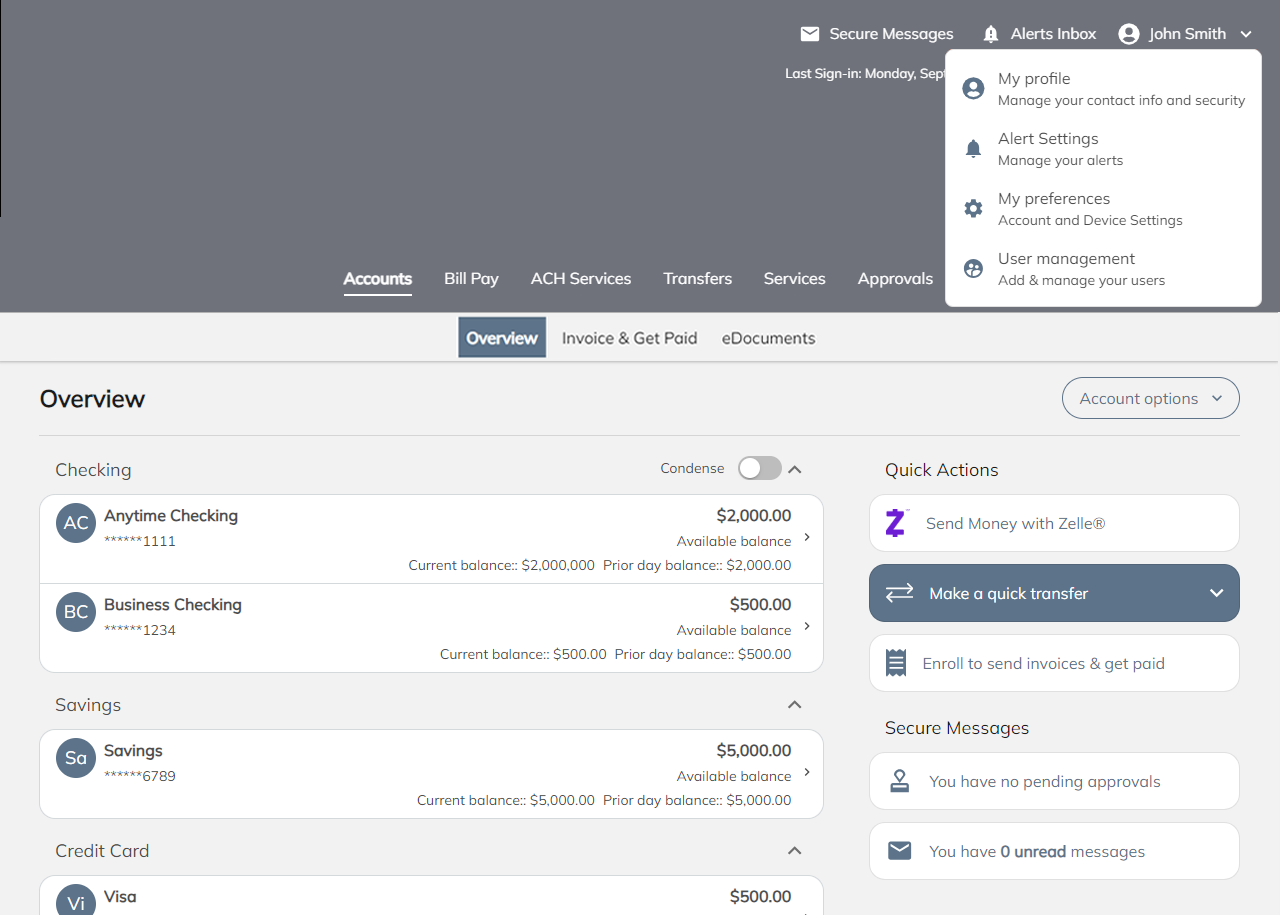Click the User management icon
Screen dimensions: 1280x915
click(973, 269)
